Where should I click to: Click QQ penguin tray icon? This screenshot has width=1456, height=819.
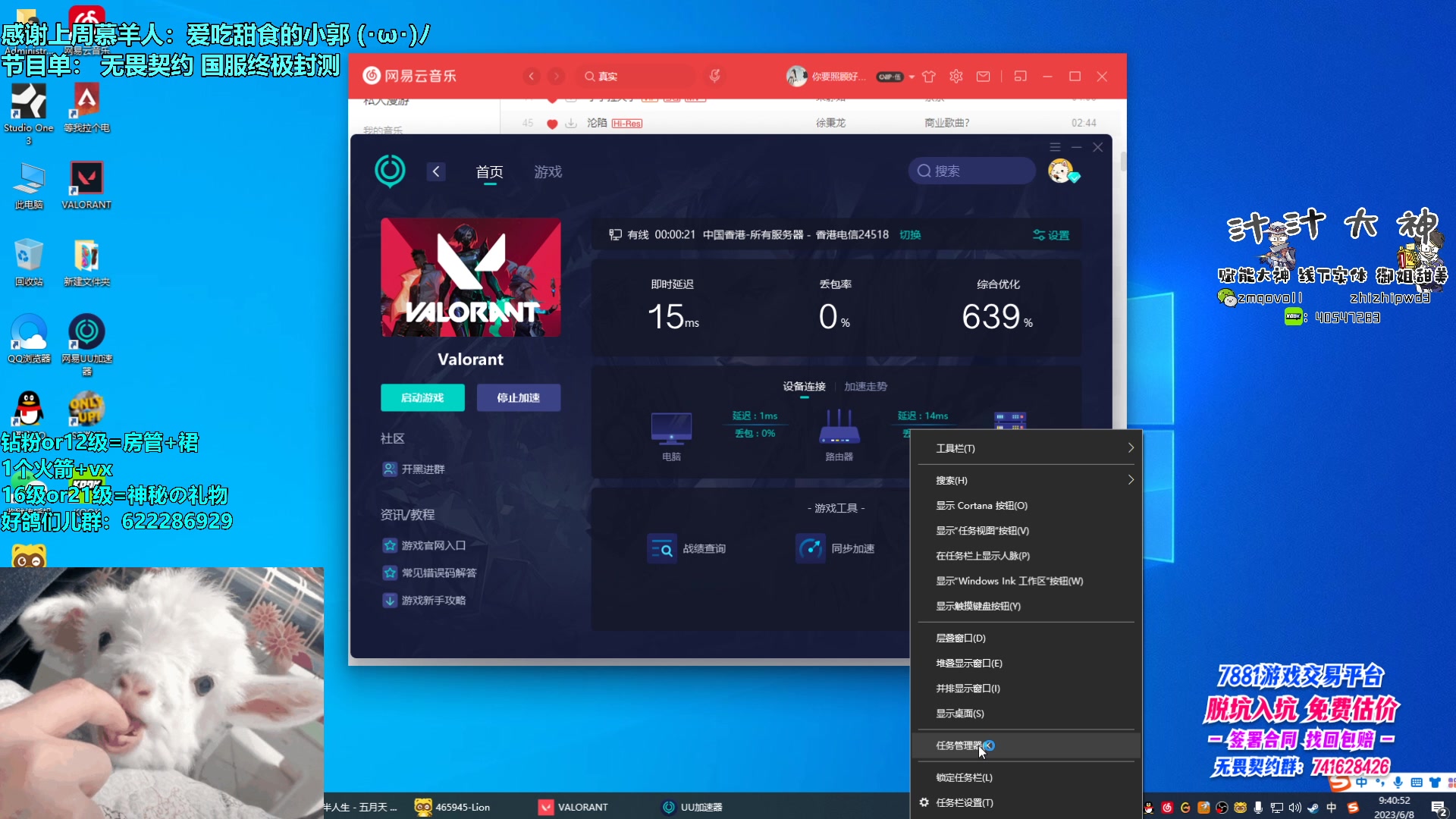pyautogui.click(x=1149, y=808)
